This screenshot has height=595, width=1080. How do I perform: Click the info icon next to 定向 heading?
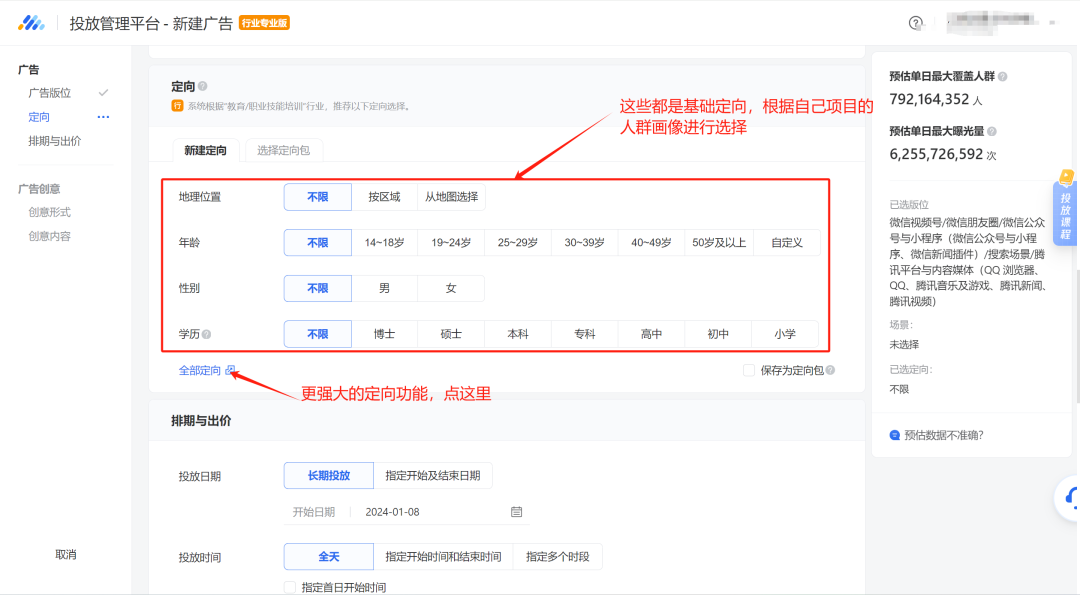(x=203, y=87)
